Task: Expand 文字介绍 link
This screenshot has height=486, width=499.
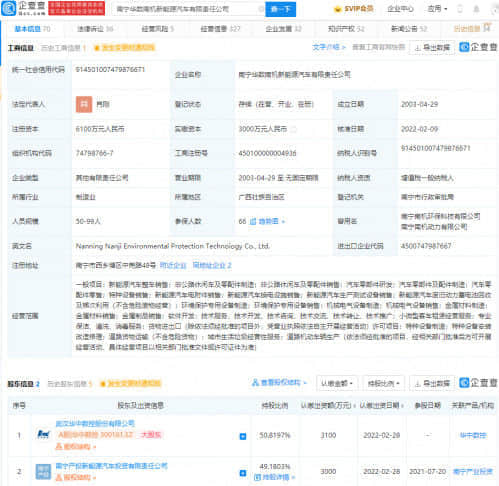Action: click(x=329, y=47)
